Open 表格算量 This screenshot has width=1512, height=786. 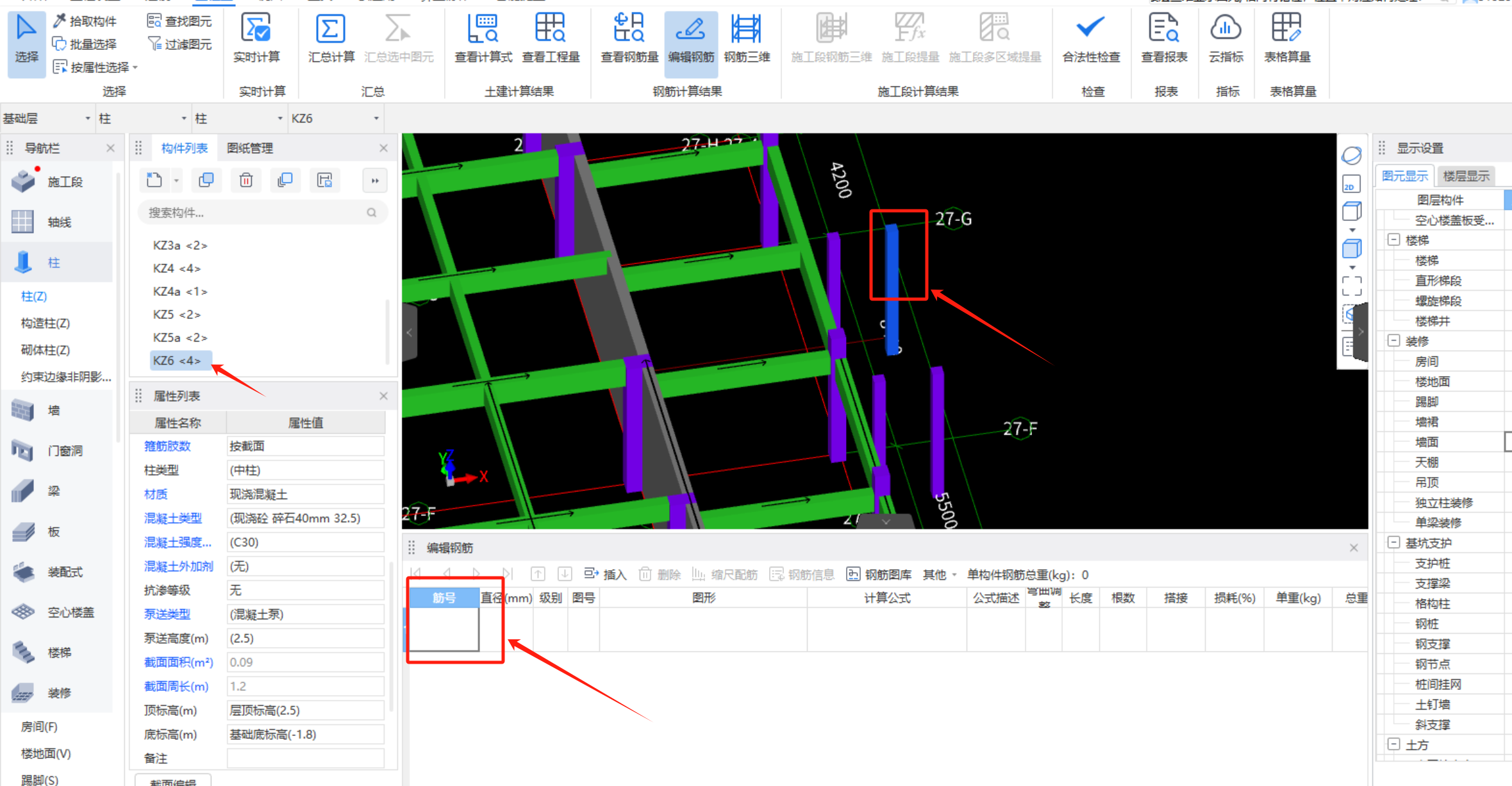tap(1287, 40)
